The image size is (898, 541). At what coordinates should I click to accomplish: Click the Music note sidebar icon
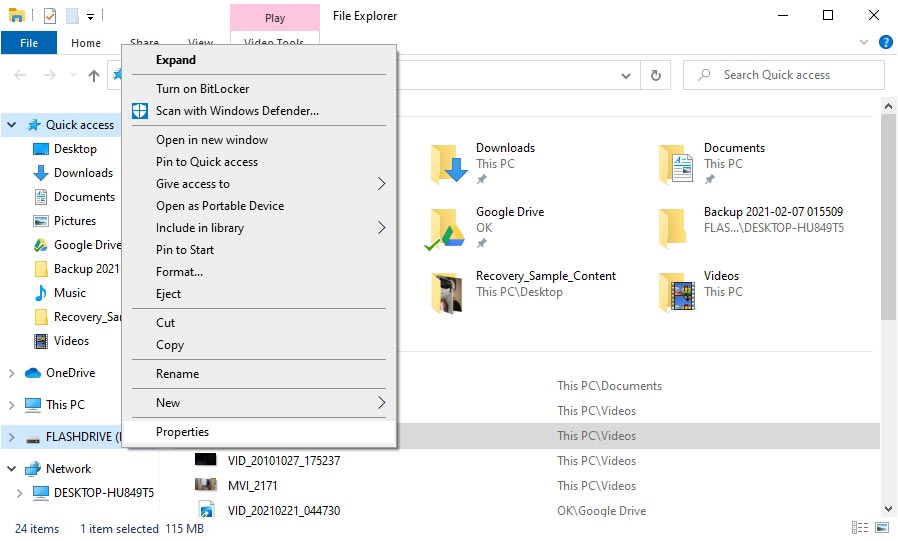click(x=41, y=293)
